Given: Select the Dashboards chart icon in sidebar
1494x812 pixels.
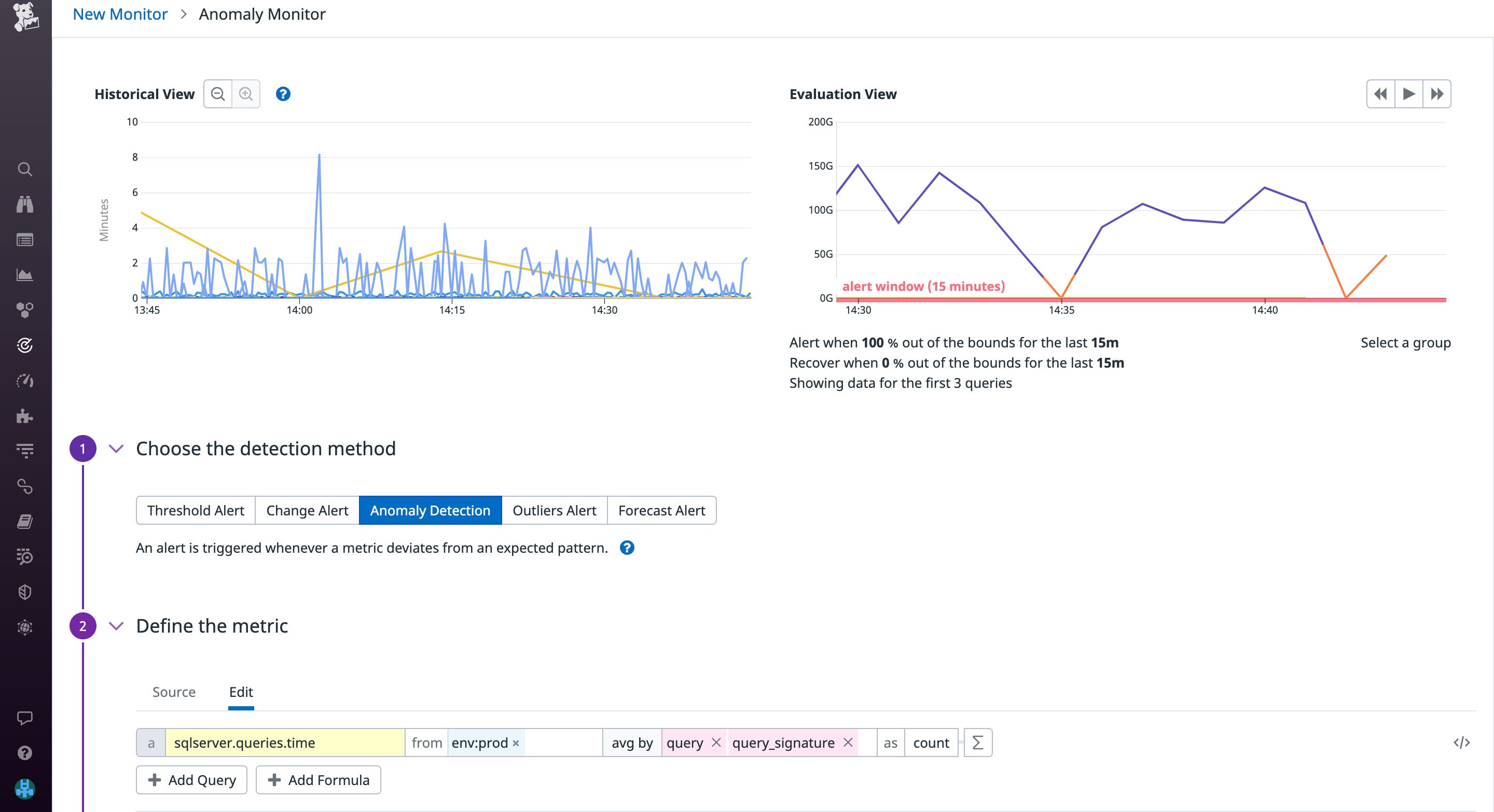Looking at the screenshot, I should [25, 274].
